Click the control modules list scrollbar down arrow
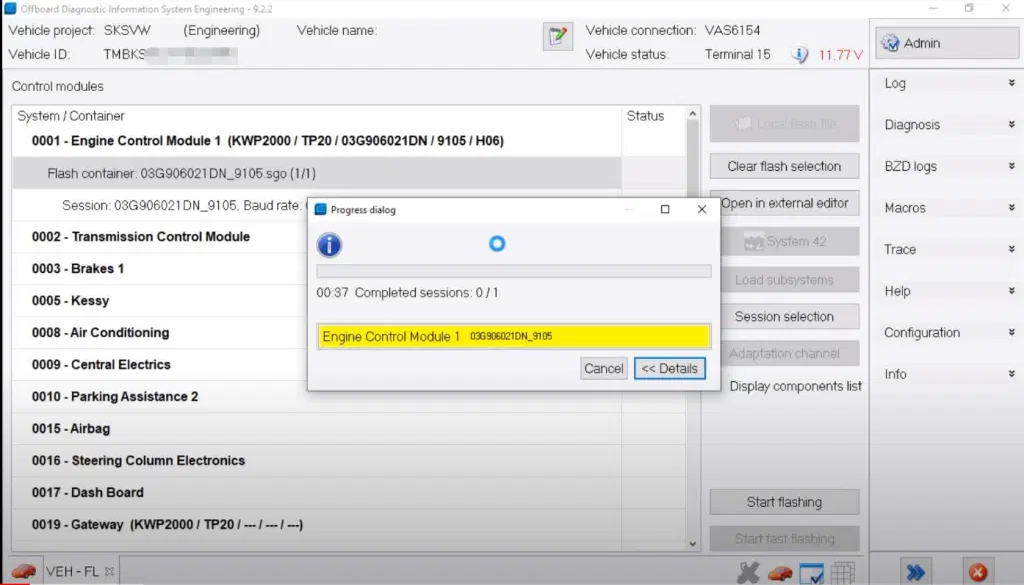Viewport: 1024px width, 585px height. [x=692, y=543]
